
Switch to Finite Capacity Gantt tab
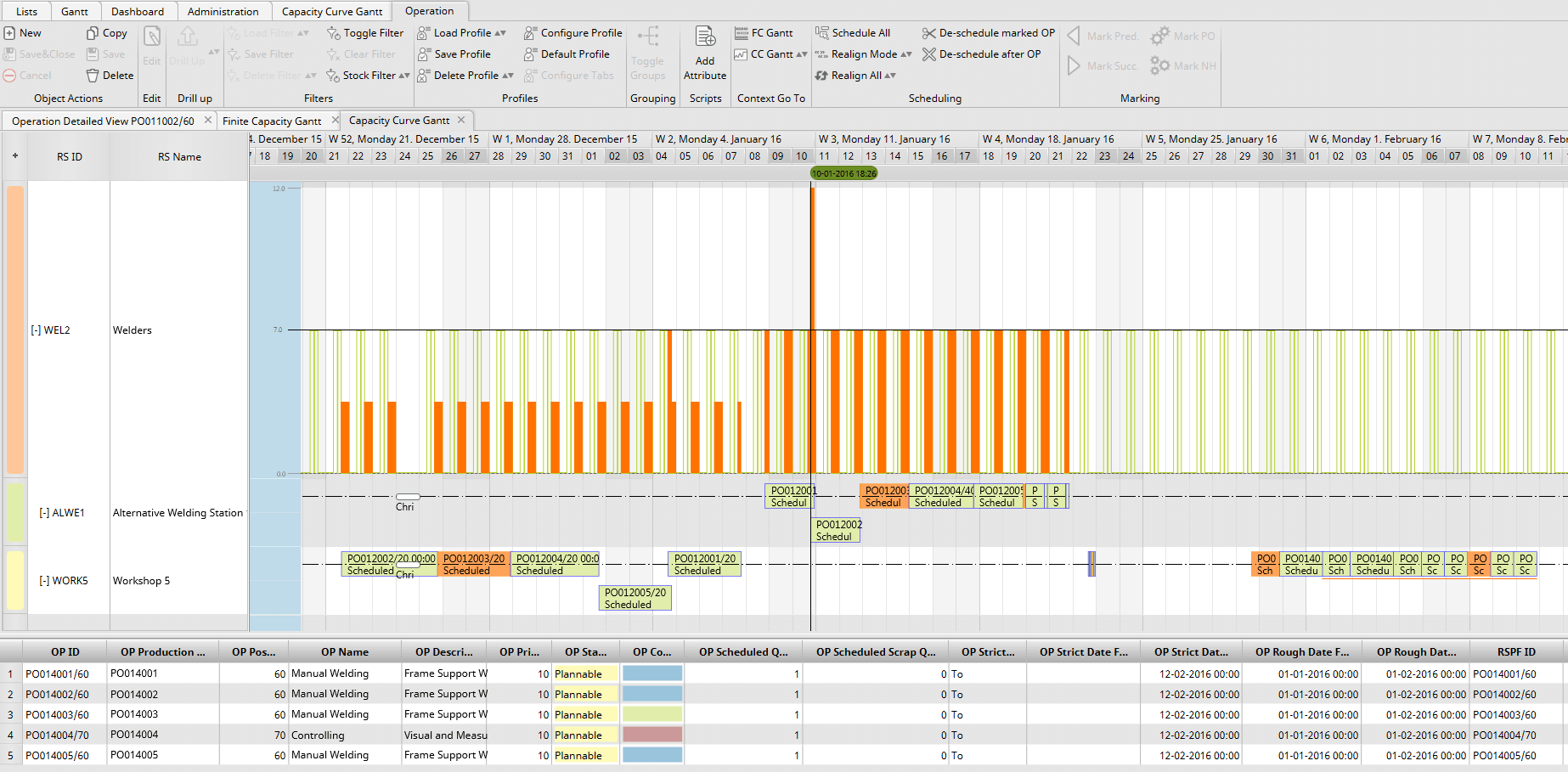point(272,121)
